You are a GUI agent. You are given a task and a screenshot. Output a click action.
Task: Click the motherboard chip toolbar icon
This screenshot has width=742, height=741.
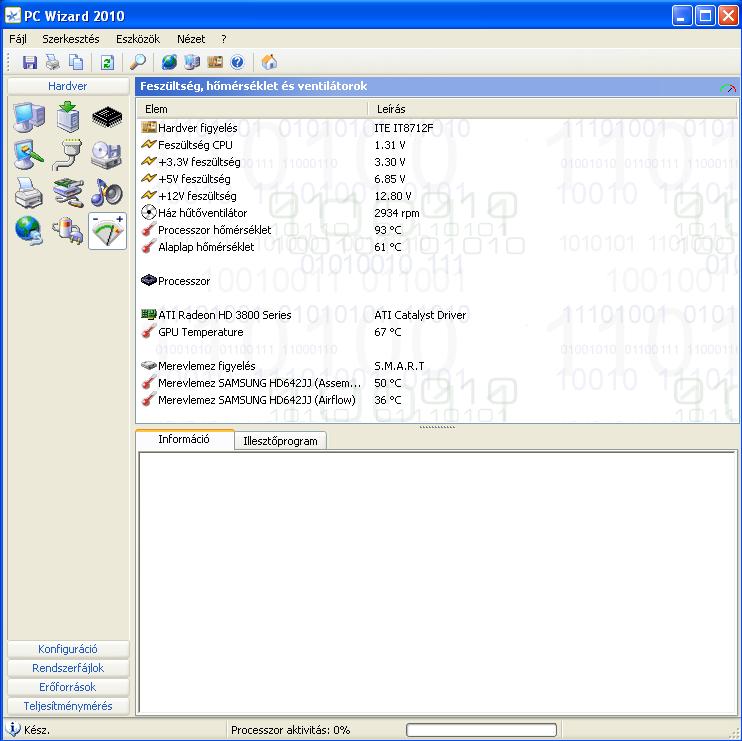tap(215, 62)
